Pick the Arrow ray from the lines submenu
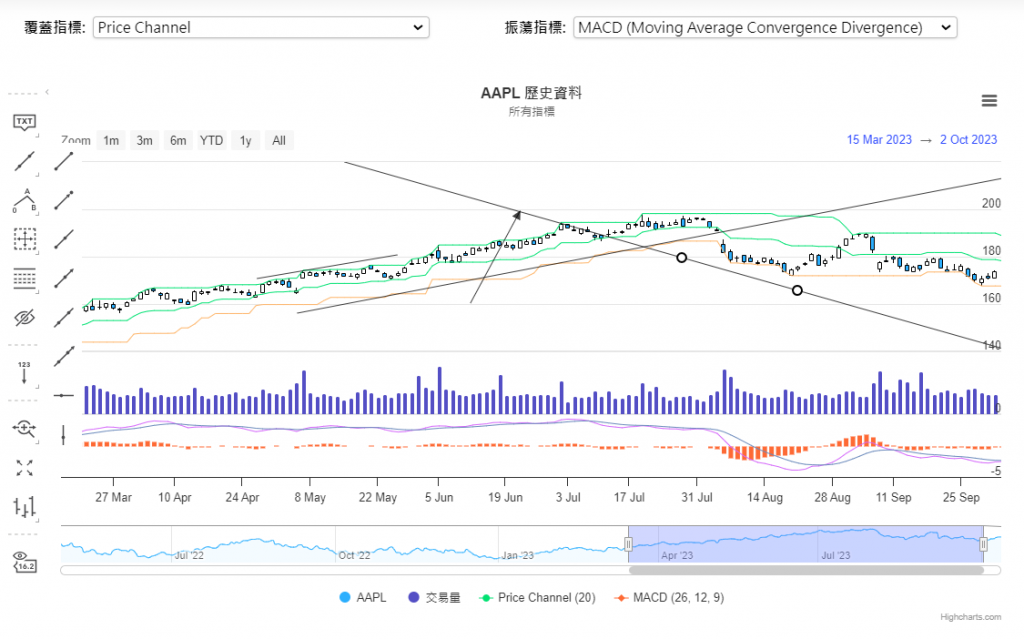 coord(64,279)
